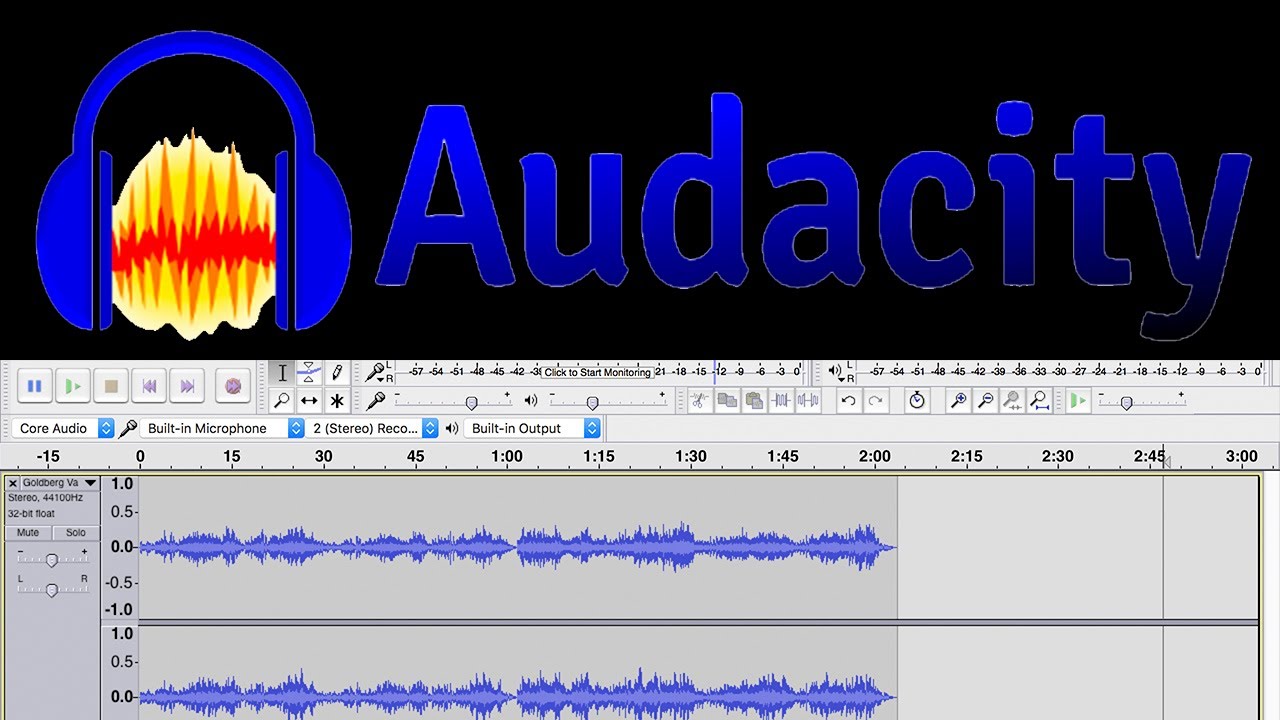Mute the Goldberg Va track
1280x720 pixels.
pos(28,533)
